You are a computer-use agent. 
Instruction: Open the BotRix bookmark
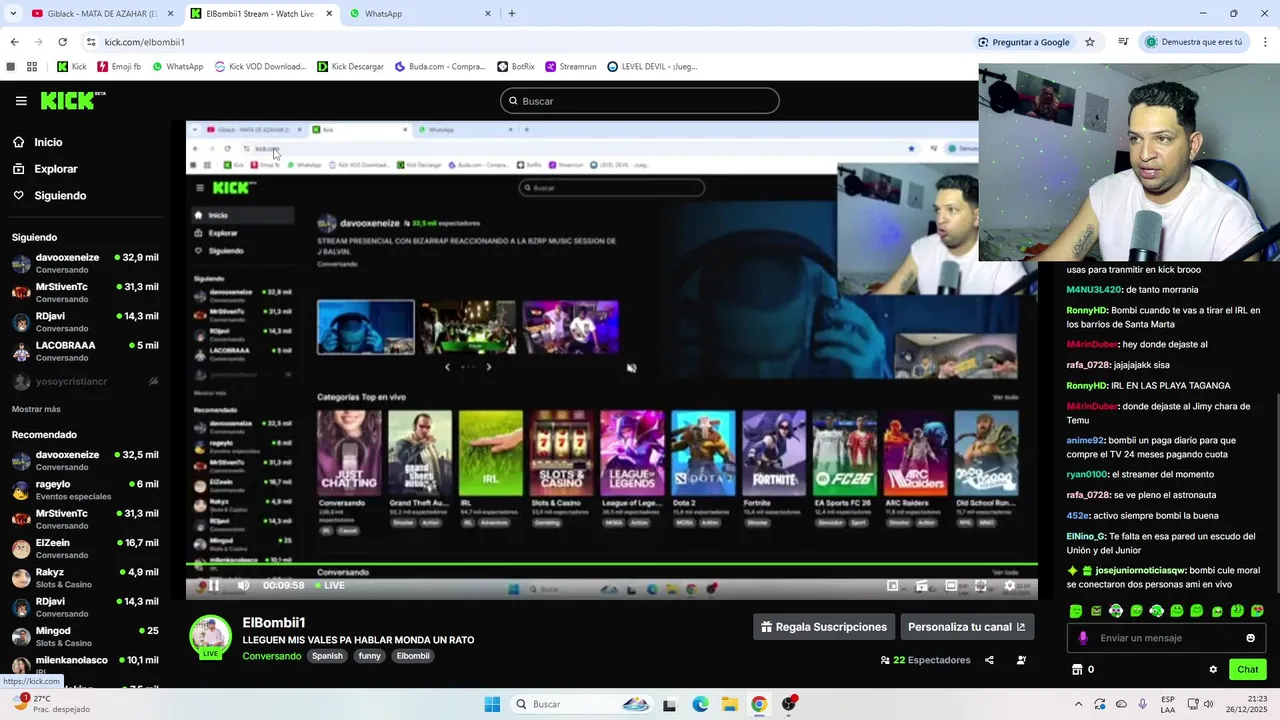(516, 67)
